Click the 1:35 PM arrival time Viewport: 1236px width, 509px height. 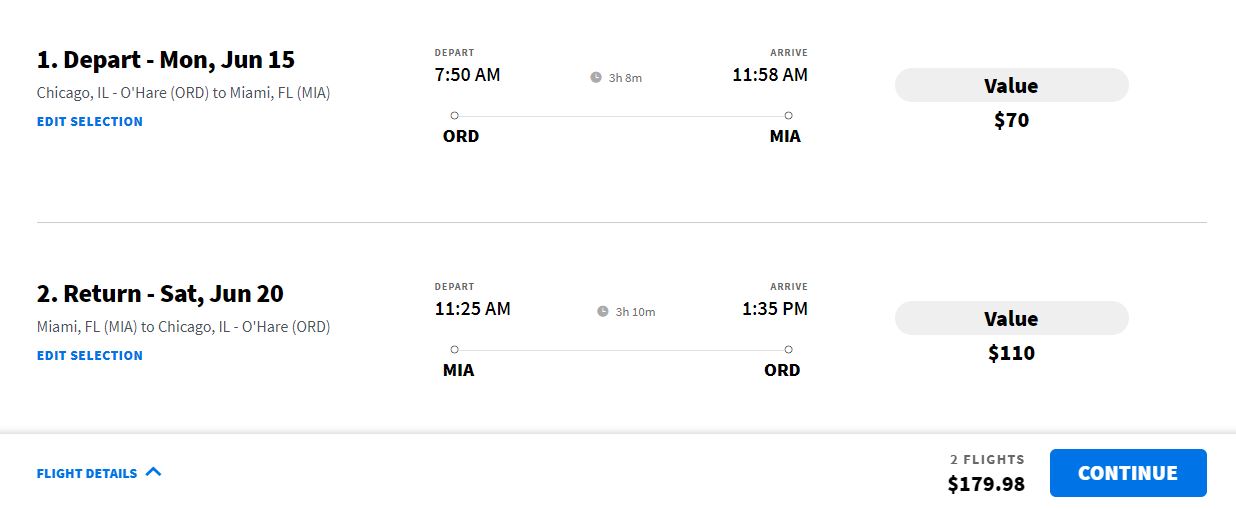click(x=774, y=309)
